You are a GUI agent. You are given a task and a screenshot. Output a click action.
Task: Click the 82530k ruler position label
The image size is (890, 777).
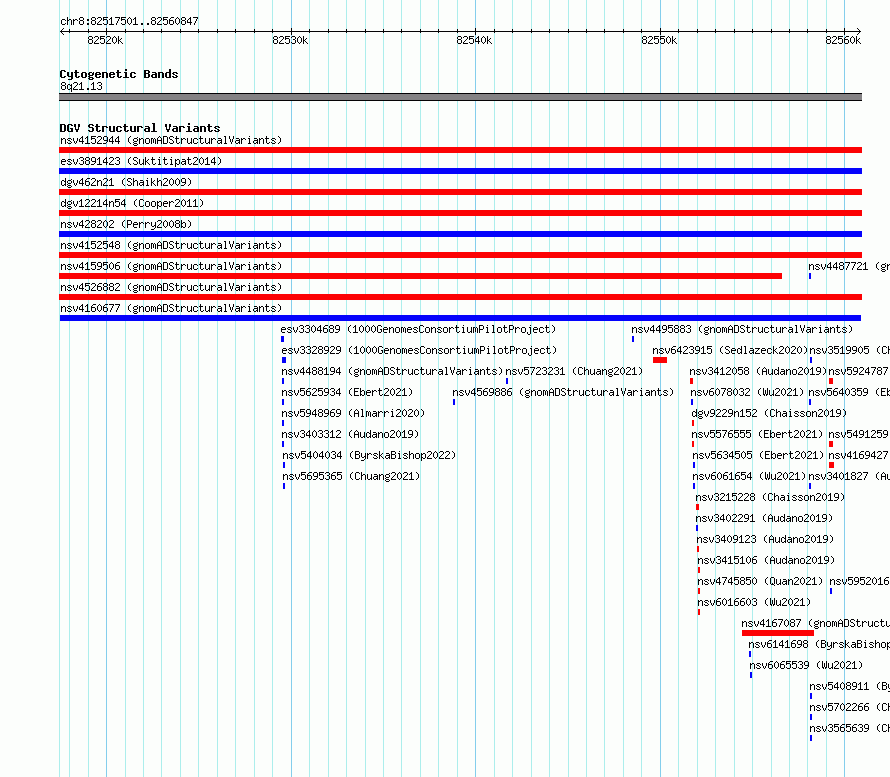290,40
